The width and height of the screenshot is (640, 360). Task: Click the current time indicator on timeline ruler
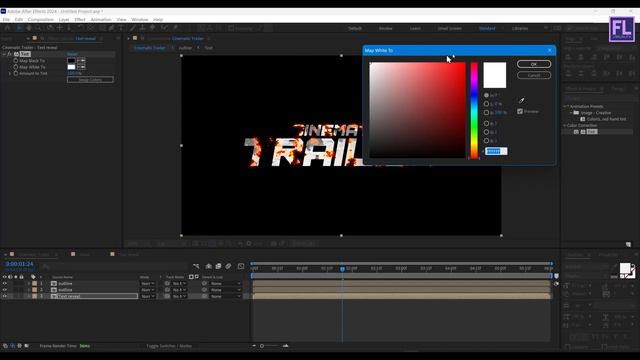pos(342,269)
